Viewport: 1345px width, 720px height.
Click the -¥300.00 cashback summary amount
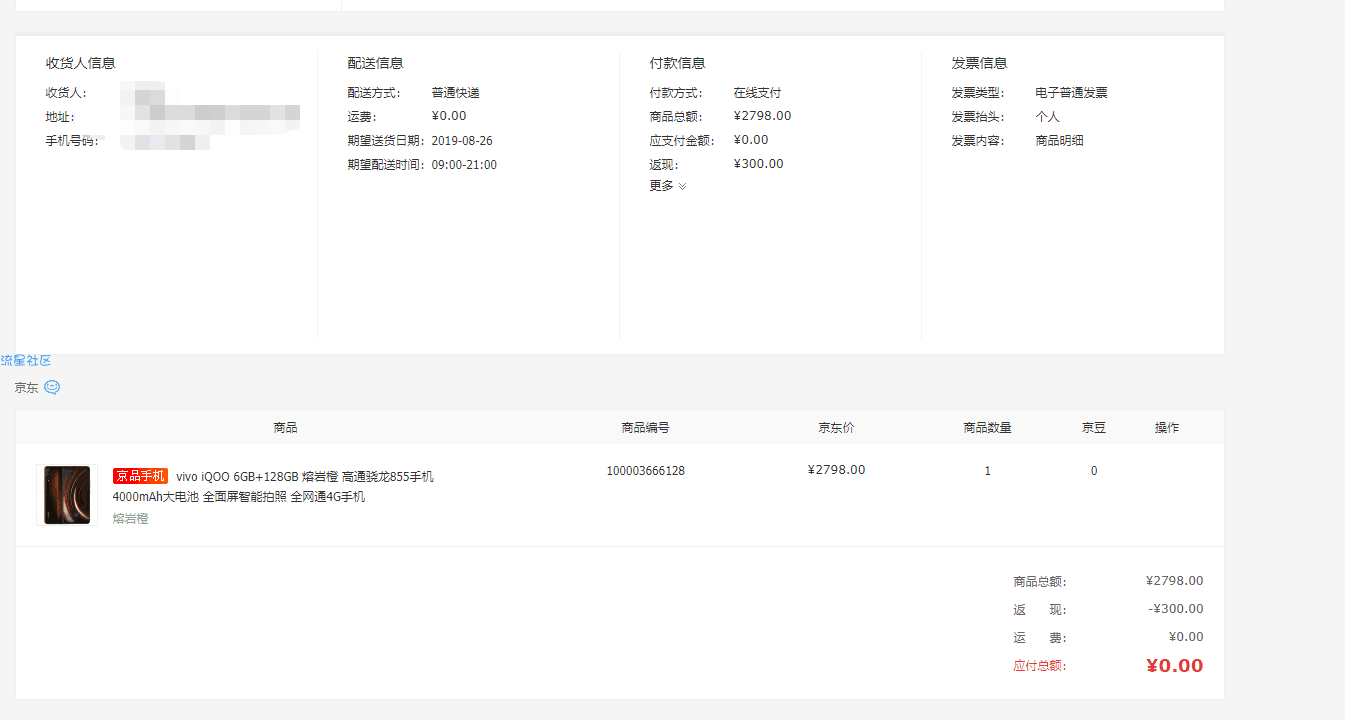coord(1176,609)
